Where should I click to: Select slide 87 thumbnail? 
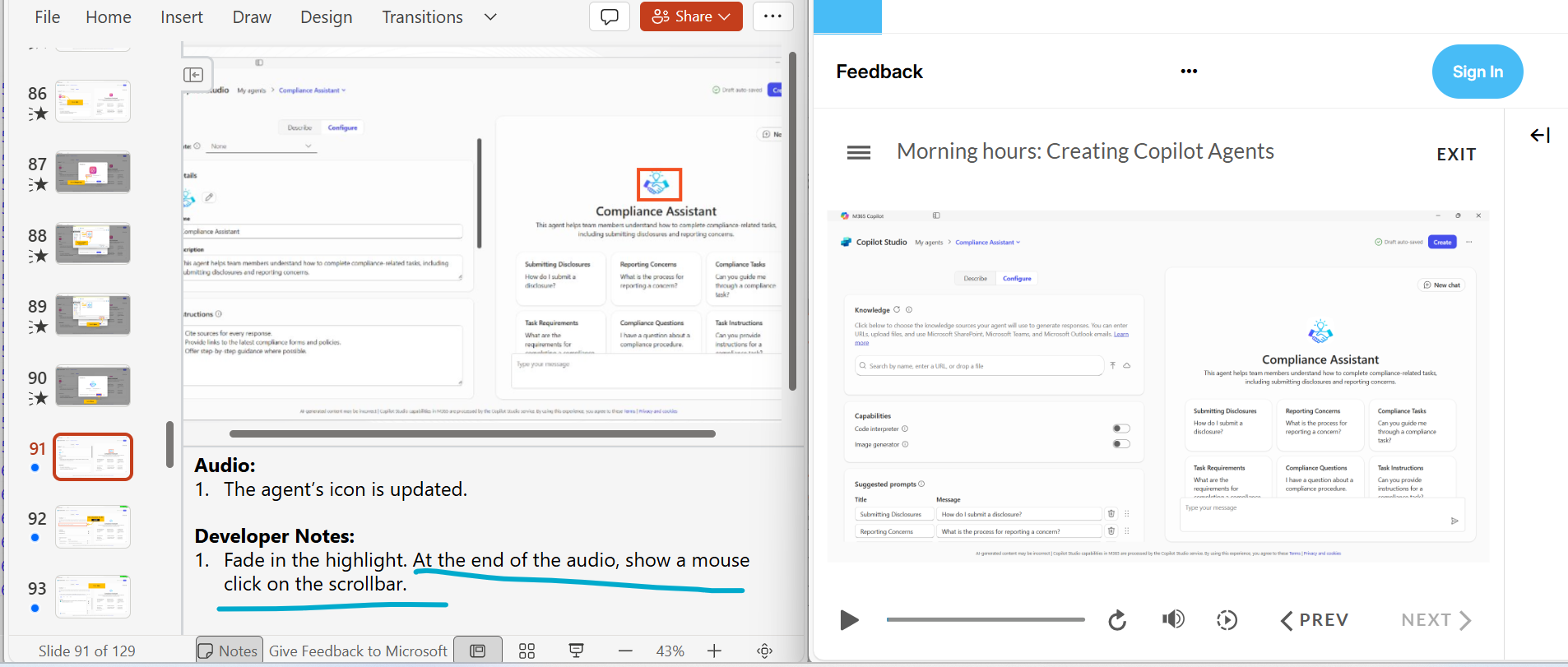[x=93, y=172]
